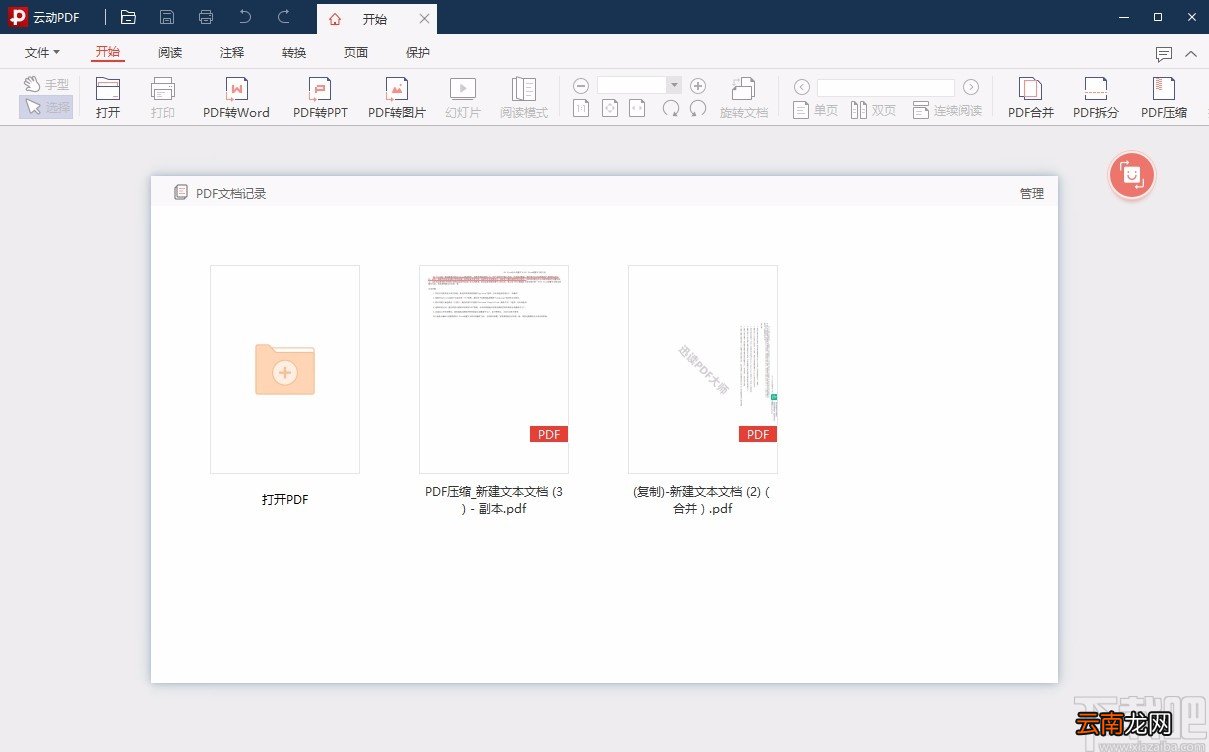Click the zoom out minus icon

click(x=581, y=86)
